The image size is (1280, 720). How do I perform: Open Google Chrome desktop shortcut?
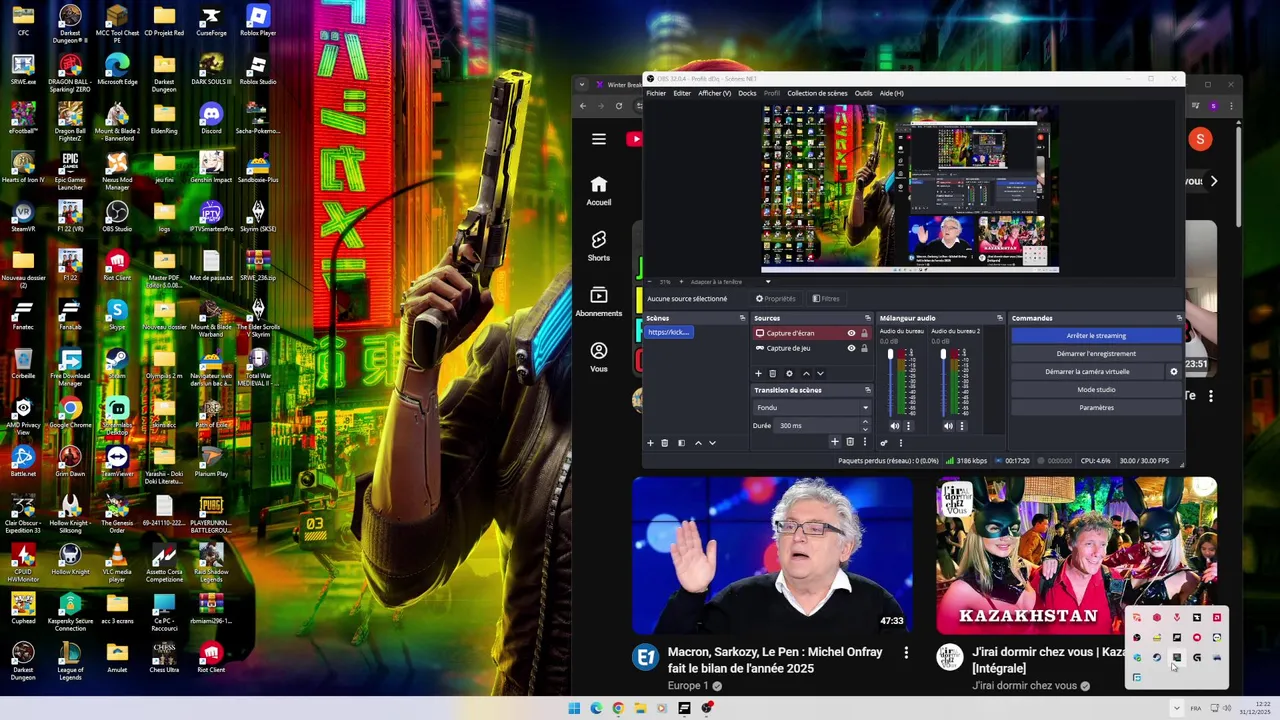pyautogui.click(x=70, y=413)
